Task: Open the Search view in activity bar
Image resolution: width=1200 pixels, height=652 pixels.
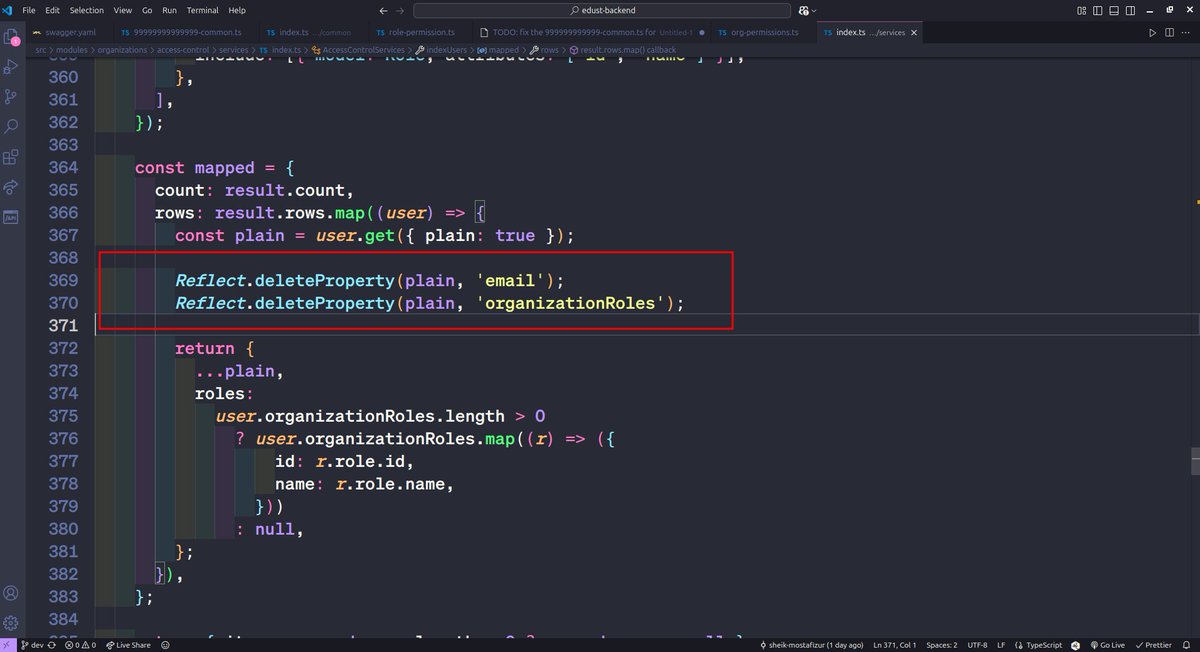Action: click(12, 127)
